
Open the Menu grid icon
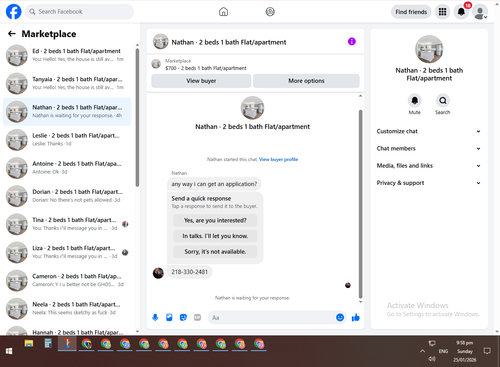point(442,12)
